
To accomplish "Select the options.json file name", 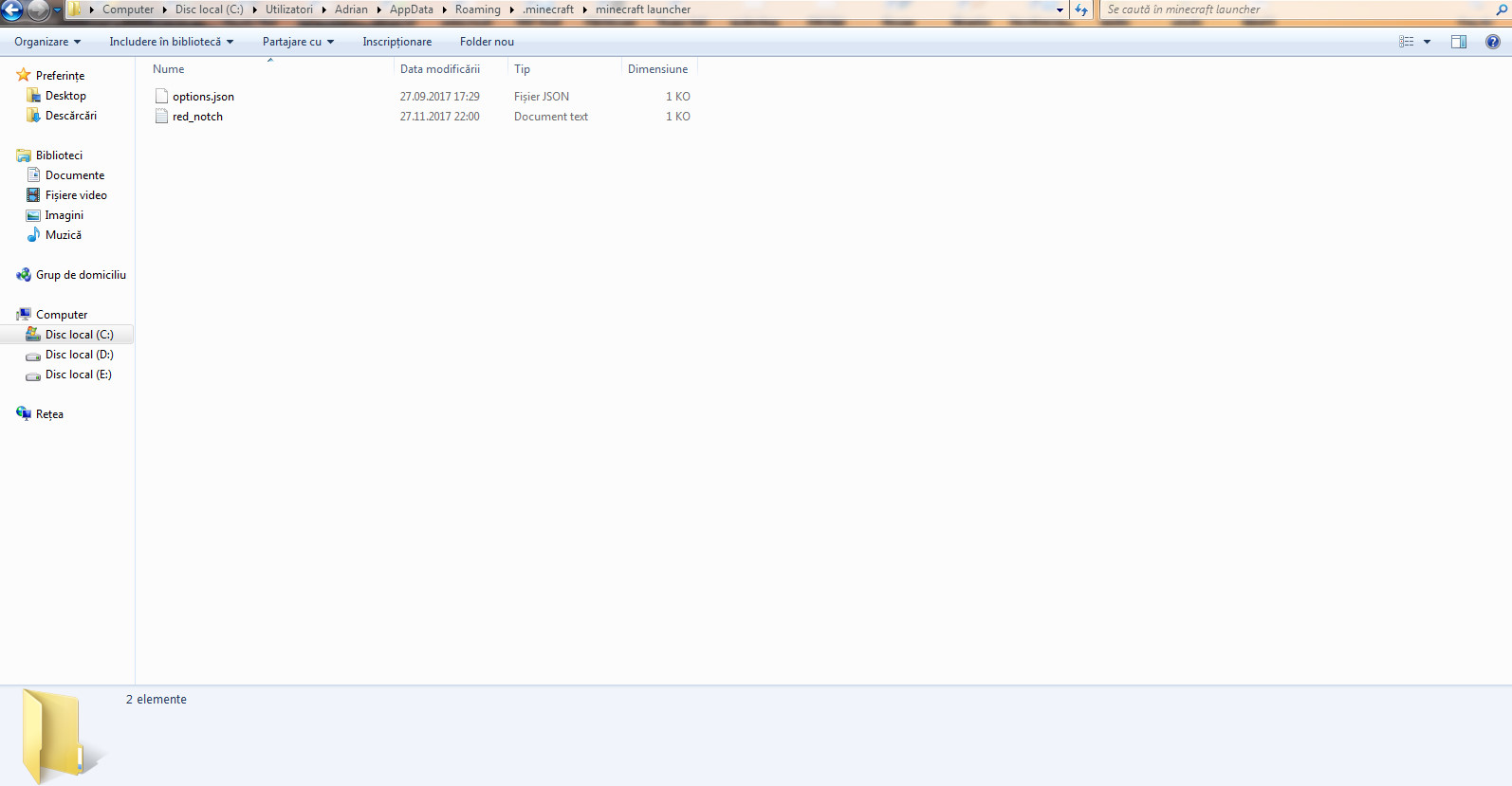I will coord(203,97).
